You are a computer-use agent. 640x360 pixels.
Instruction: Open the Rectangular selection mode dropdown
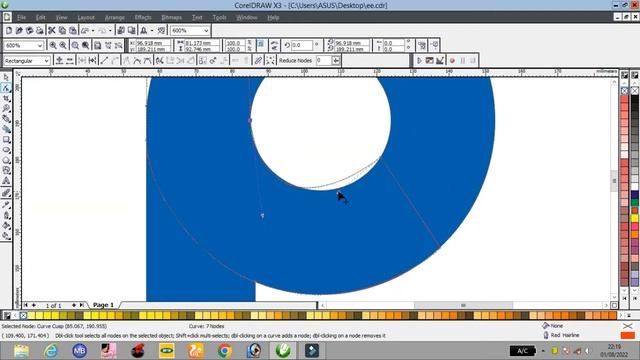[47, 61]
